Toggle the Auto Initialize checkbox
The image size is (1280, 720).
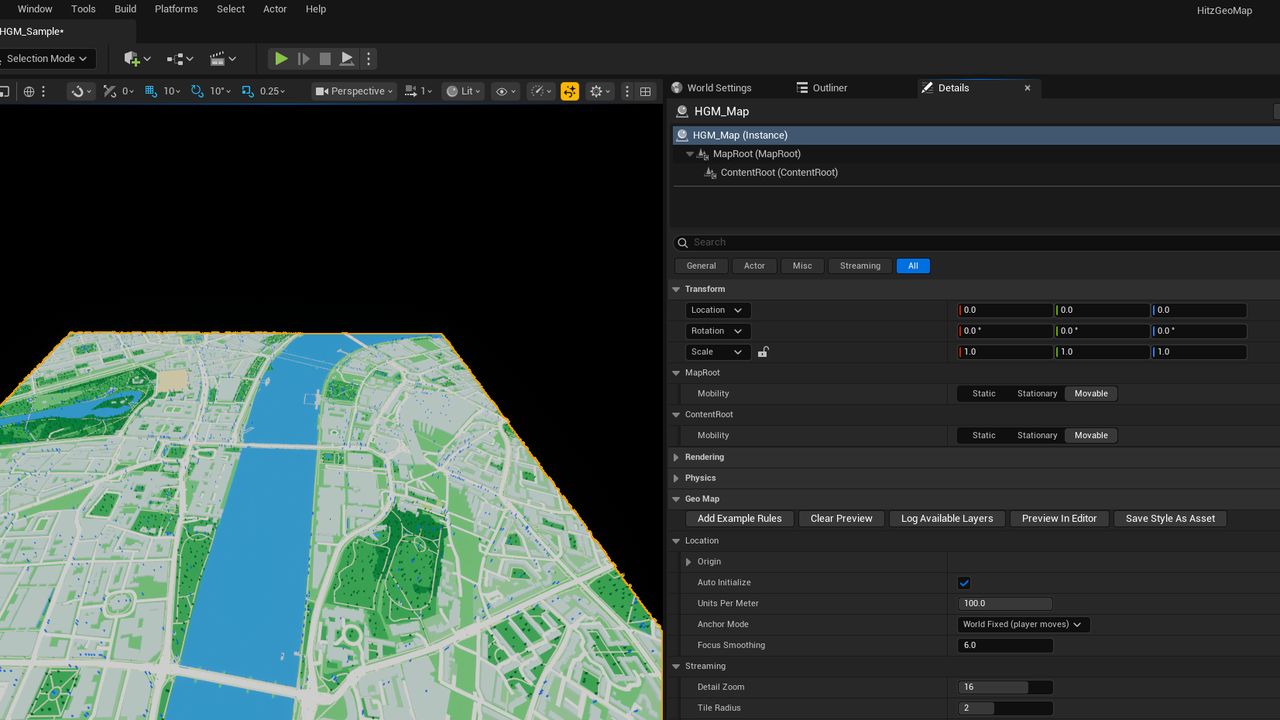click(964, 583)
